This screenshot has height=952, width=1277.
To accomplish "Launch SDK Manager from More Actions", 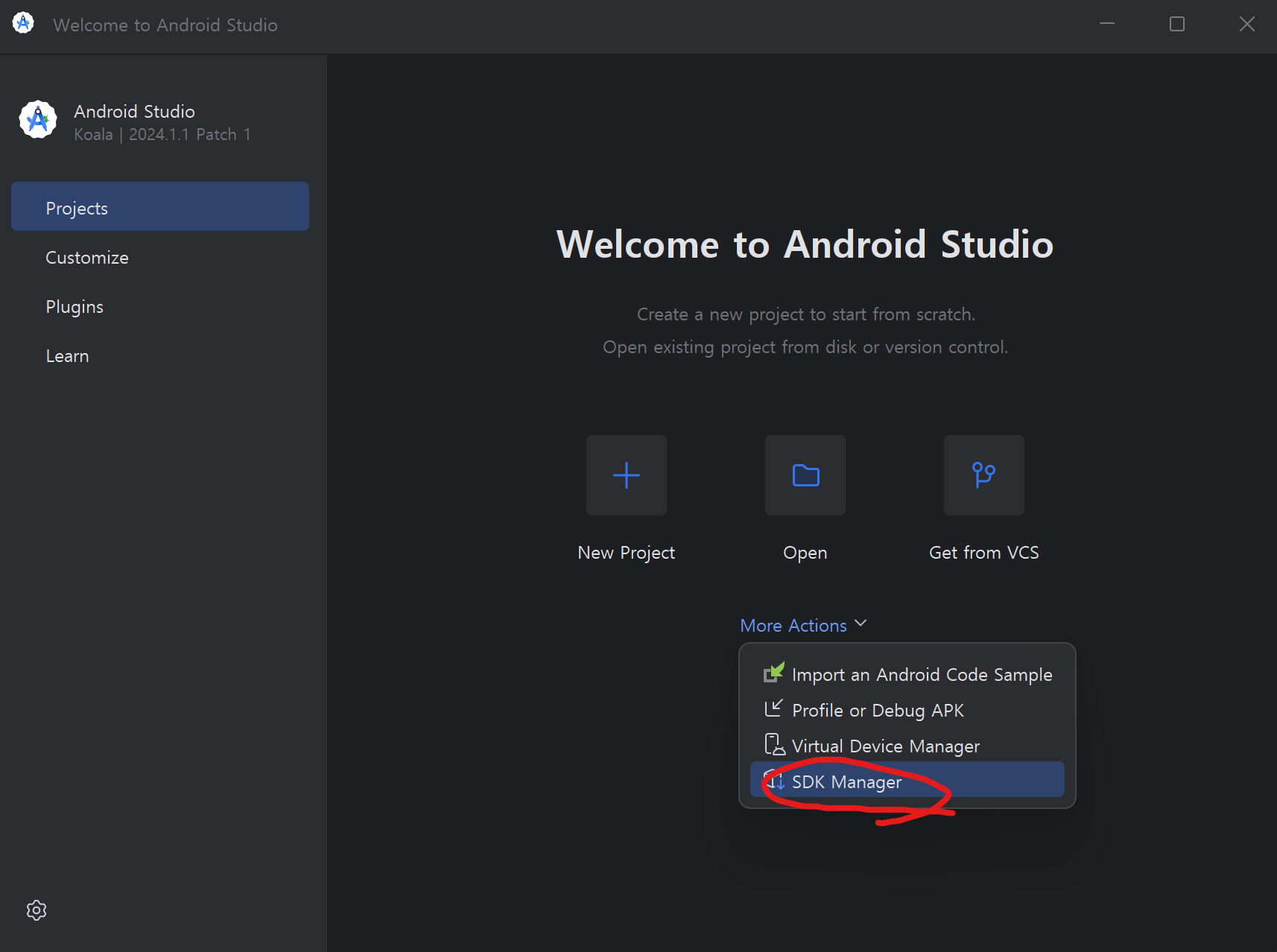I will (907, 779).
